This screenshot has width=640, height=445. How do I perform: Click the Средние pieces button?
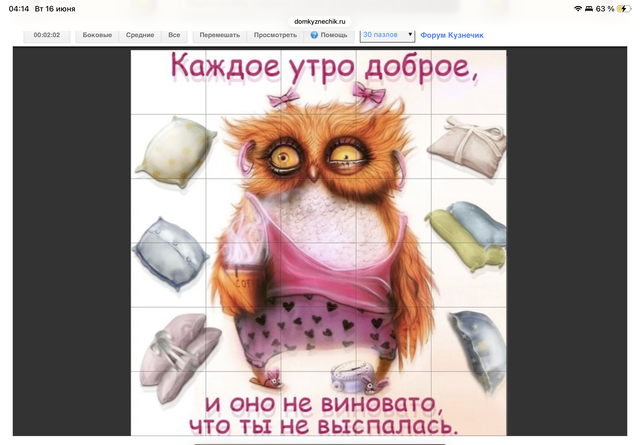coord(140,36)
